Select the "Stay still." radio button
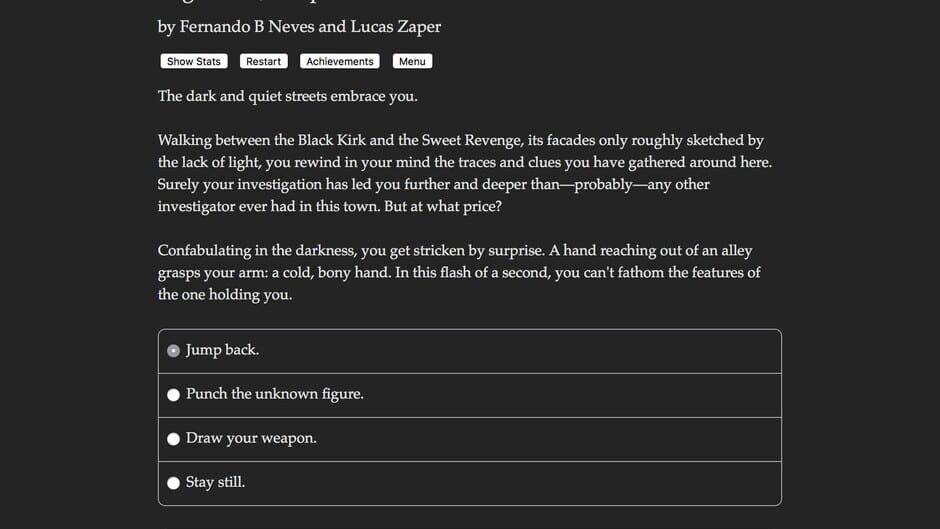Image resolution: width=940 pixels, height=529 pixels. tap(174, 483)
